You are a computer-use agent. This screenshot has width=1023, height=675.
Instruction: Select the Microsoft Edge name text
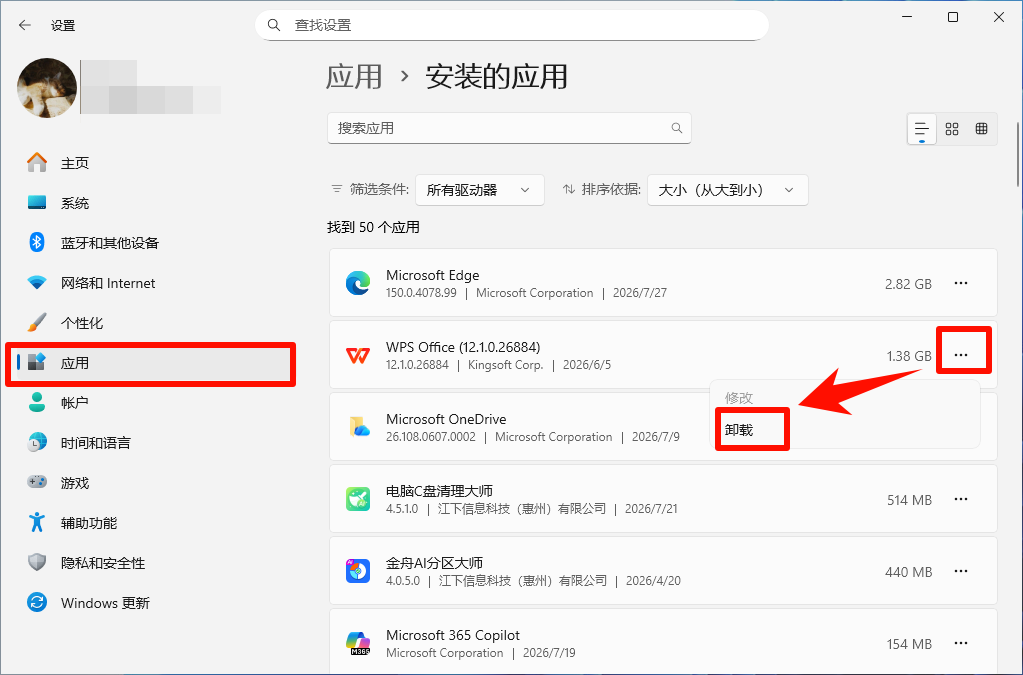(433, 275)
